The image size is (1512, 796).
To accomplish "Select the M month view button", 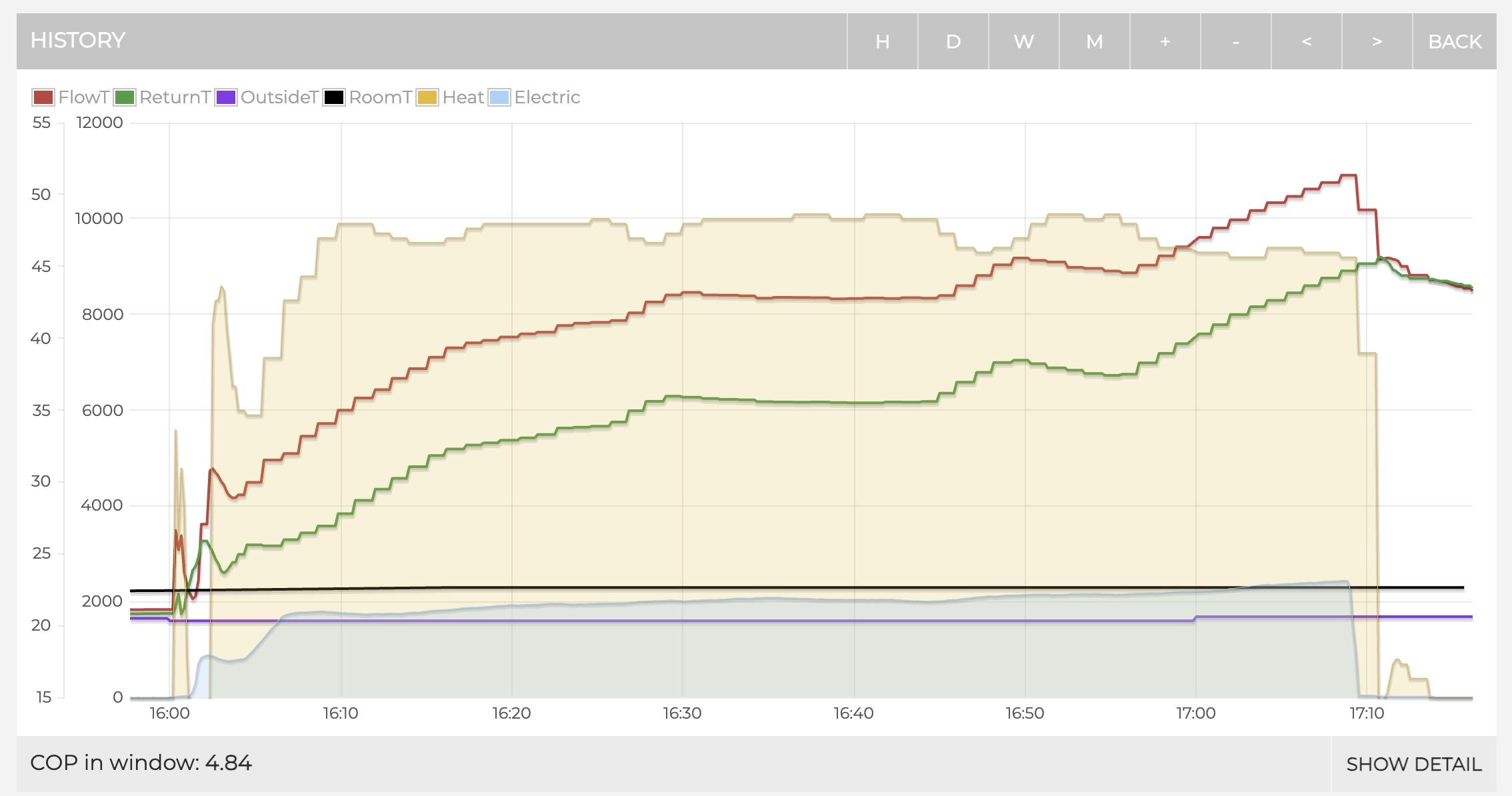I will [1094, 41].
